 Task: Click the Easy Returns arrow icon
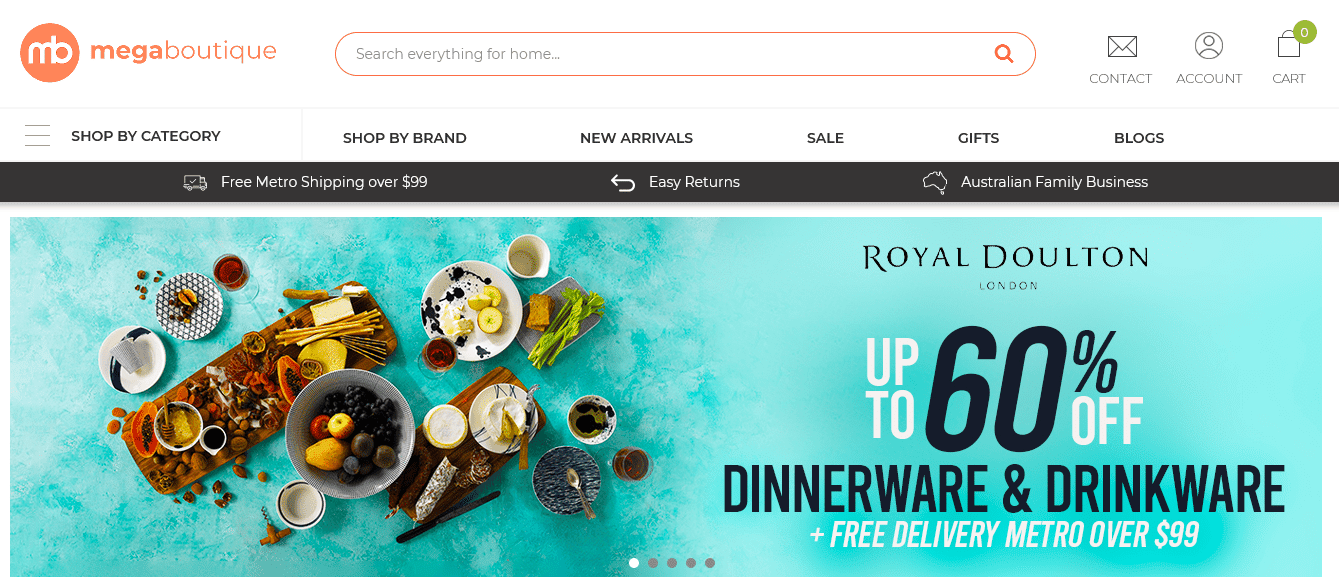coord(623,182)
